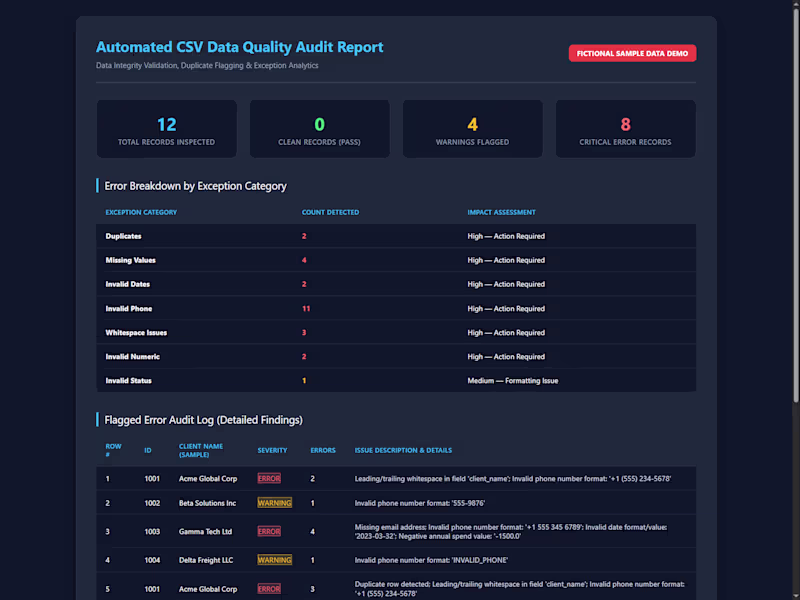Select the Delta Freight LLC client name
Viewport: 800px width, 600px height.
click(206, 560)
